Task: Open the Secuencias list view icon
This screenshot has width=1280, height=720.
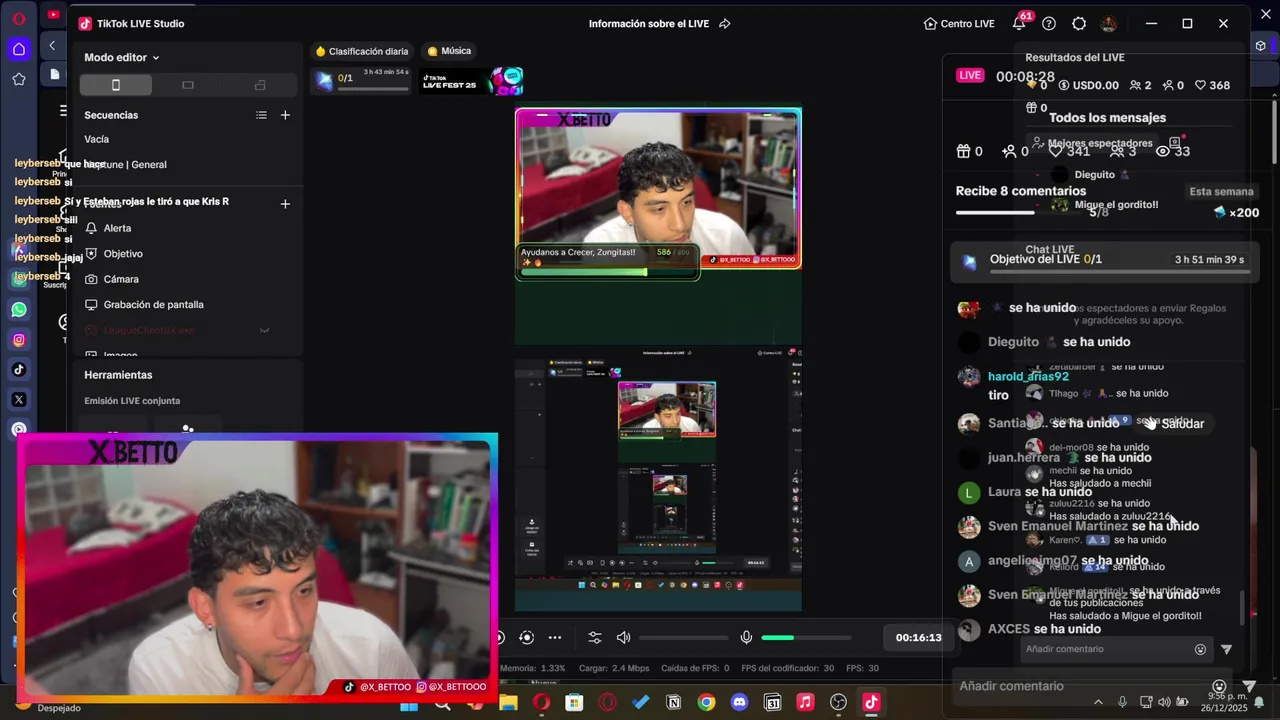Action: tap(261, 115)
